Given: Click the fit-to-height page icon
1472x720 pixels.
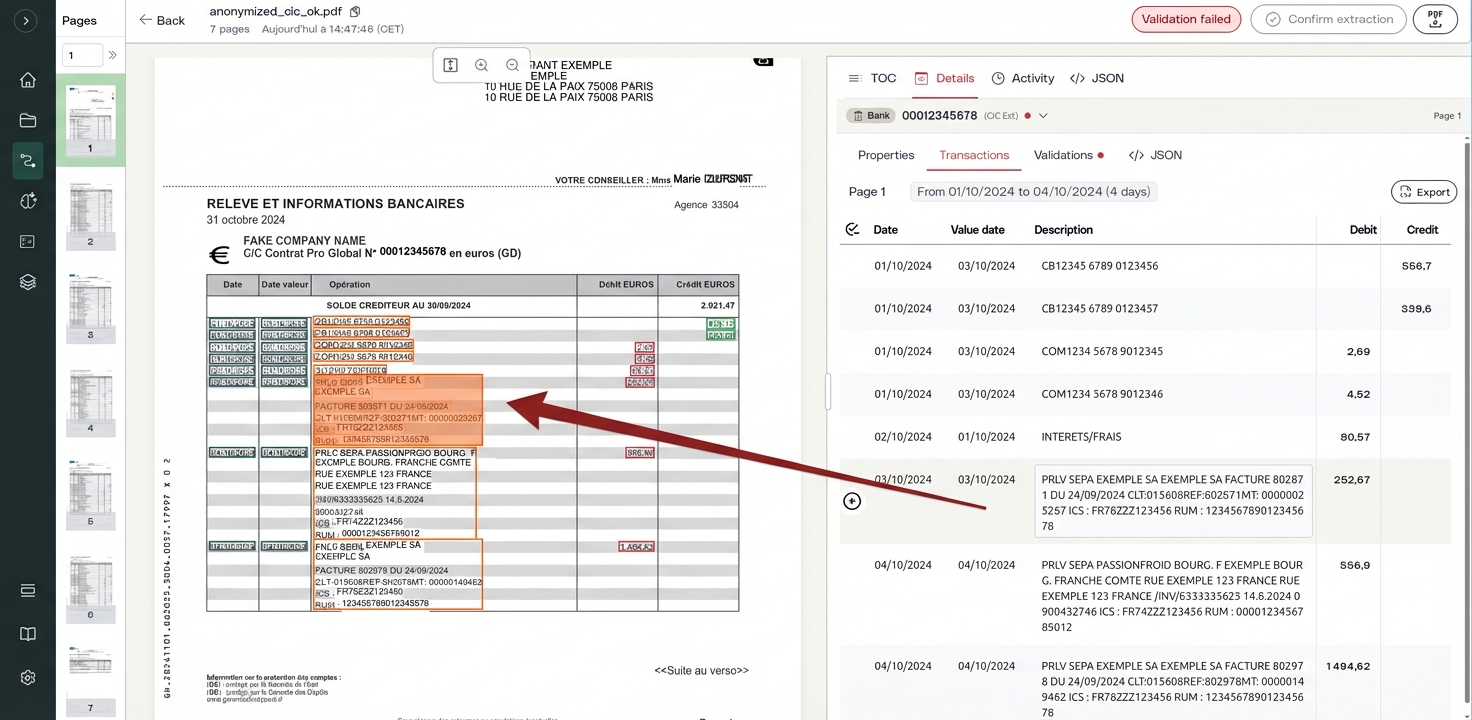Looking at the screenshot, I should pos(450,65).
